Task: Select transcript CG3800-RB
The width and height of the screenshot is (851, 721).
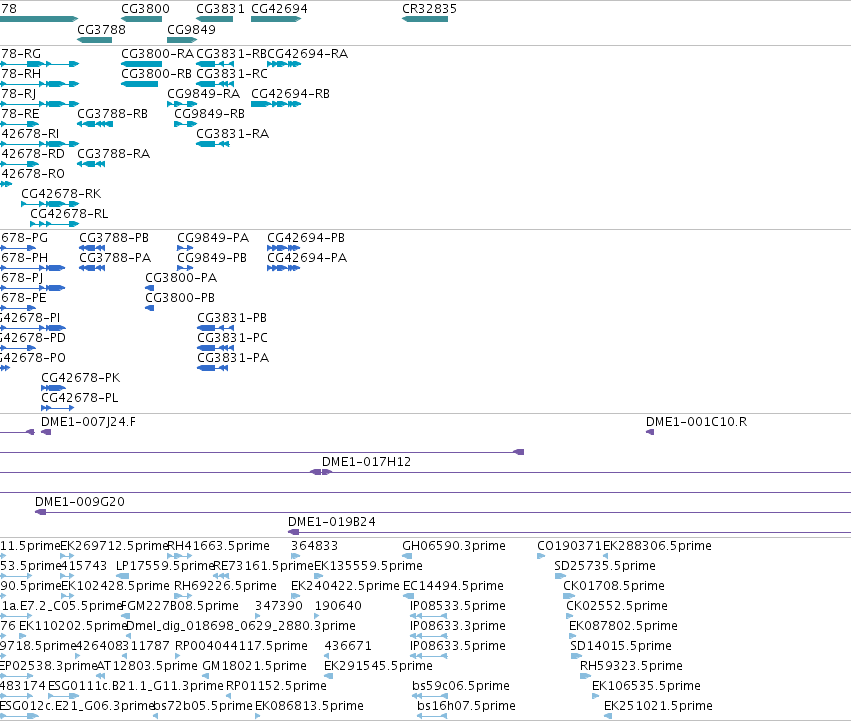Action: point(139,84)
